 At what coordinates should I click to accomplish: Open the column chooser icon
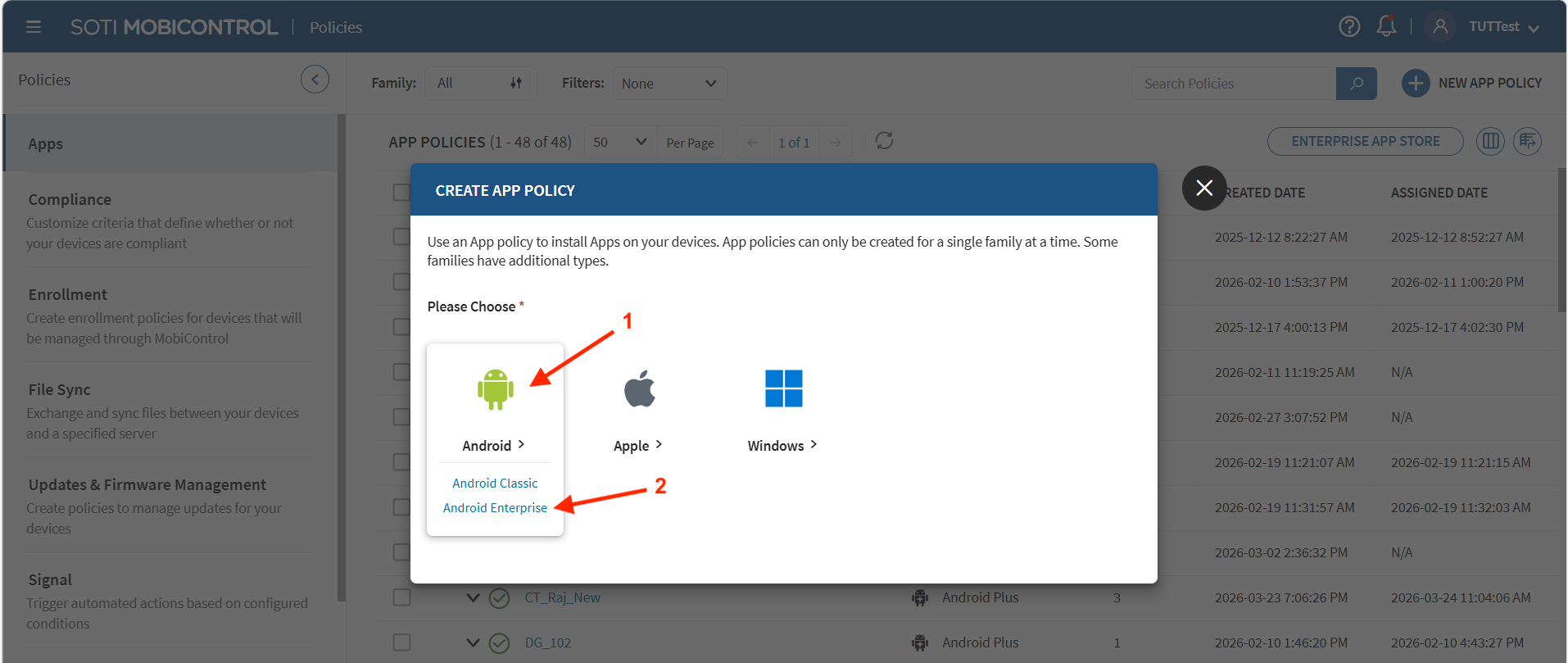[x=1490, y=141]
